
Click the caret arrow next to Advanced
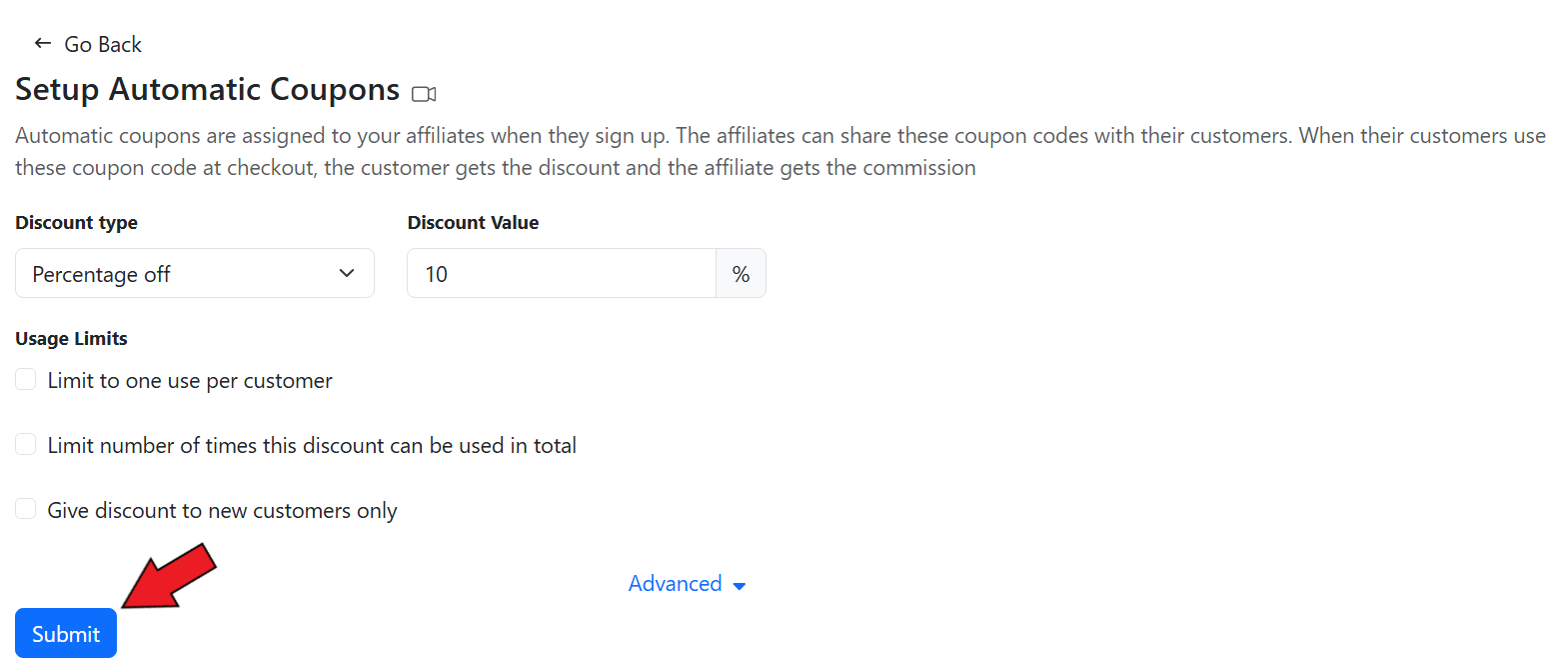740,586
